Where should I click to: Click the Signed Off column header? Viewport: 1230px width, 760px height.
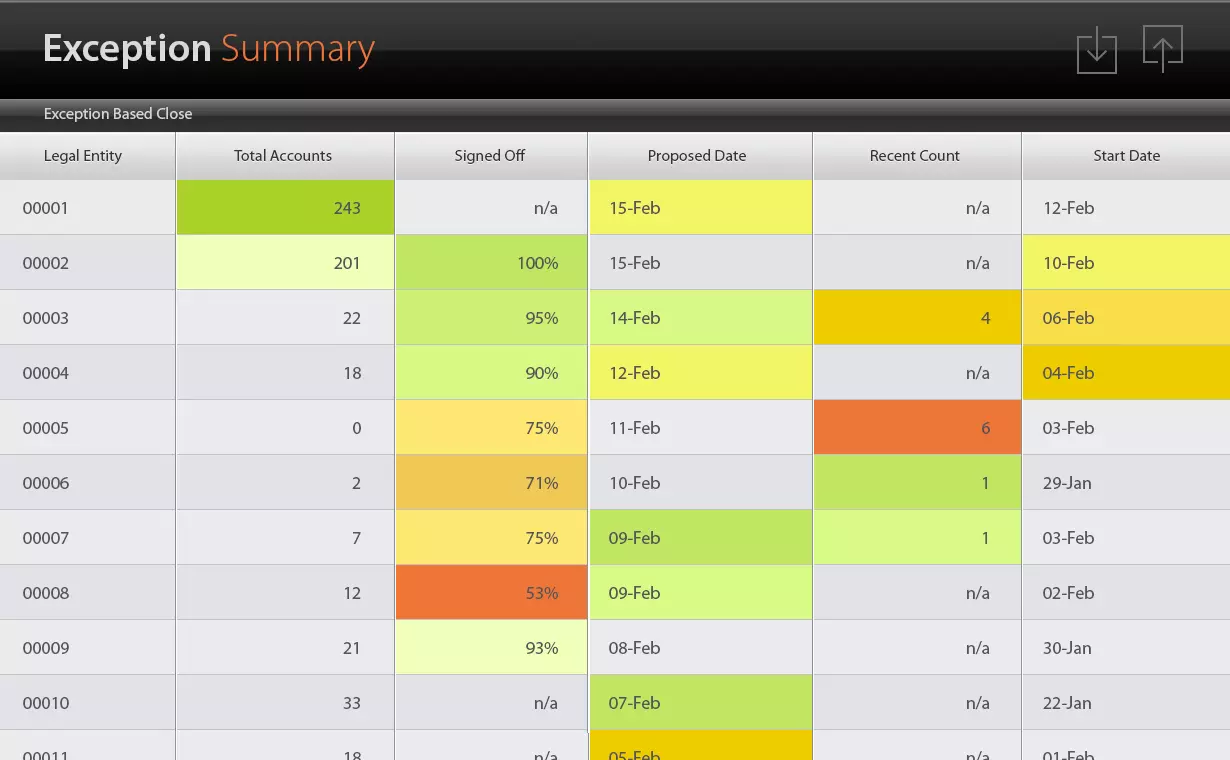click(490, 156)
